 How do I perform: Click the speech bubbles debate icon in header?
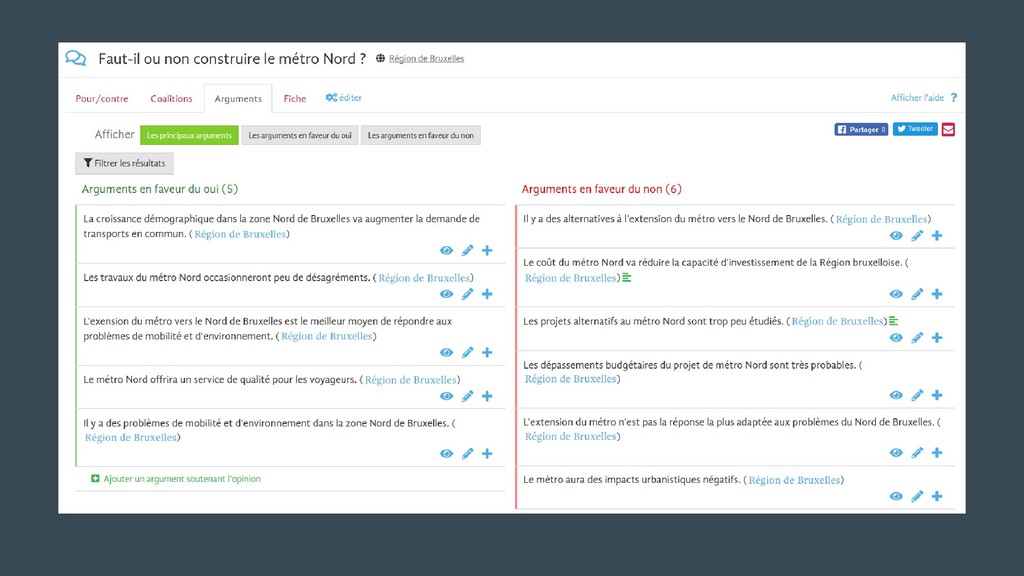coord(76,58)
